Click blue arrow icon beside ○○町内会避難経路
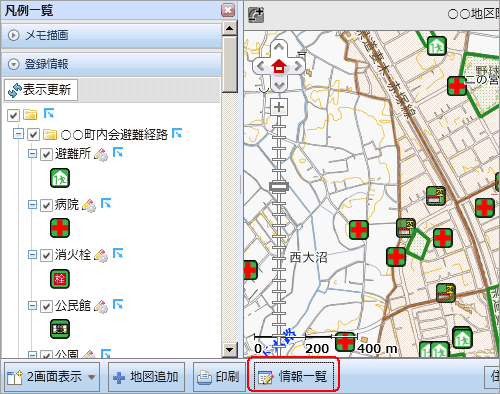Image resolution: width=500 pixels, height=394 pixels. tap(177, 133)
